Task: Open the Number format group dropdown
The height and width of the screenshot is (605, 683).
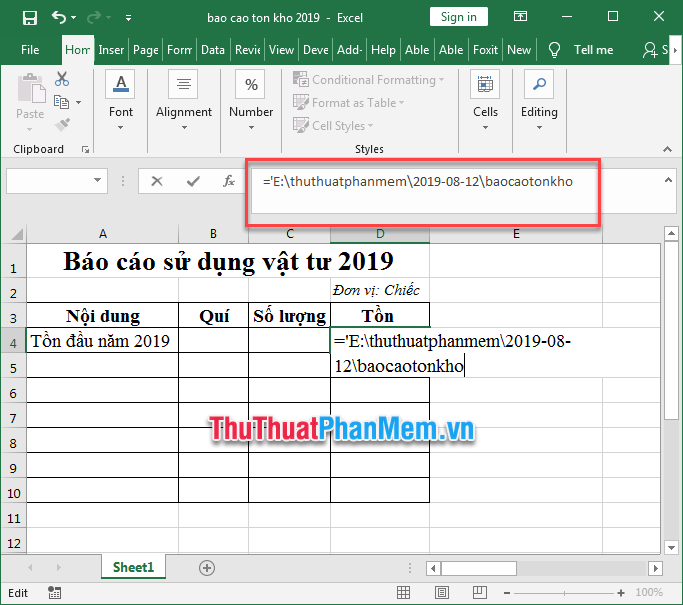Action: [251, 100]
